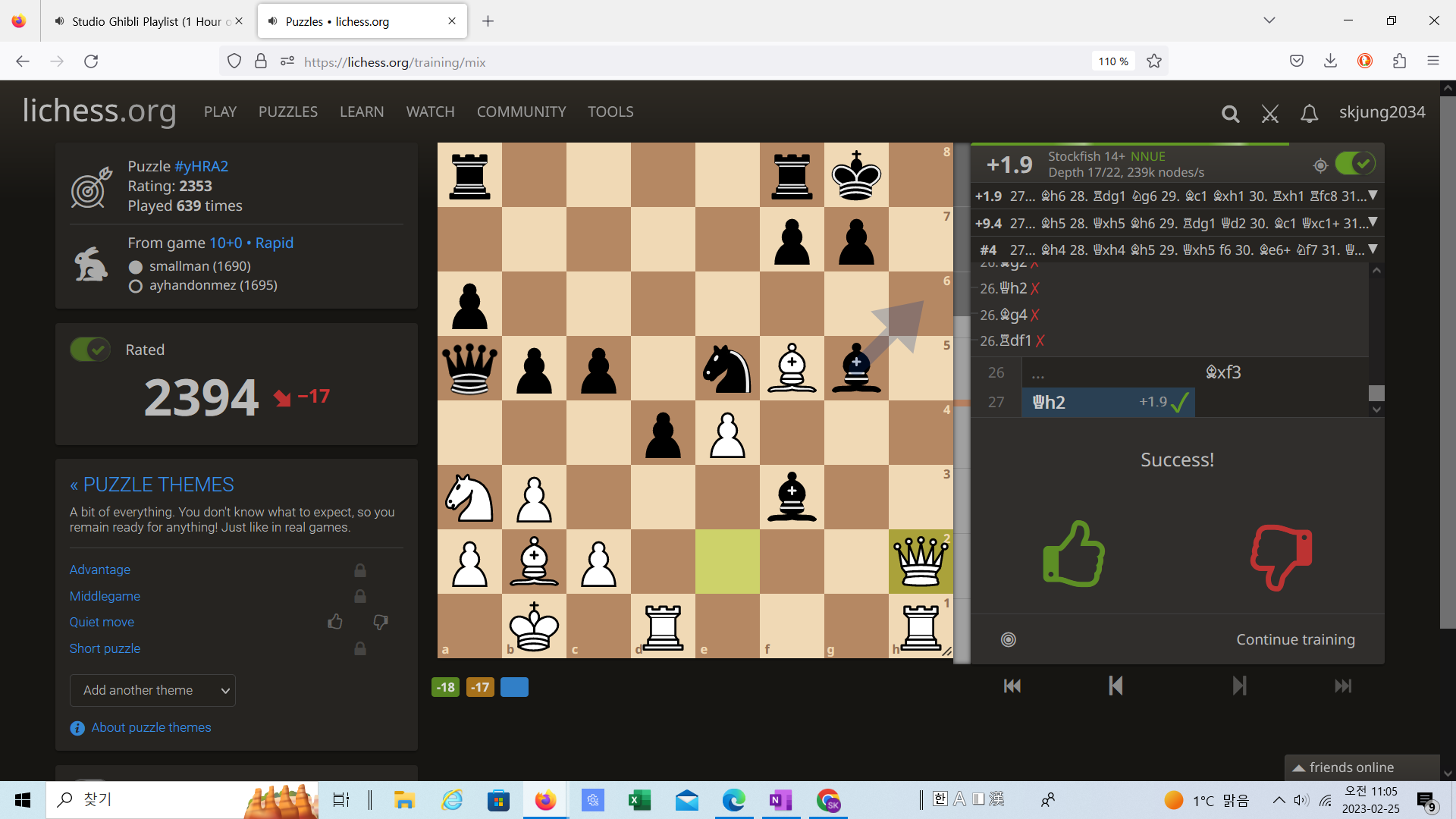Open the PUZZLES menu
This screenshot has width=1456, height=819.
(x=288, y=111)
